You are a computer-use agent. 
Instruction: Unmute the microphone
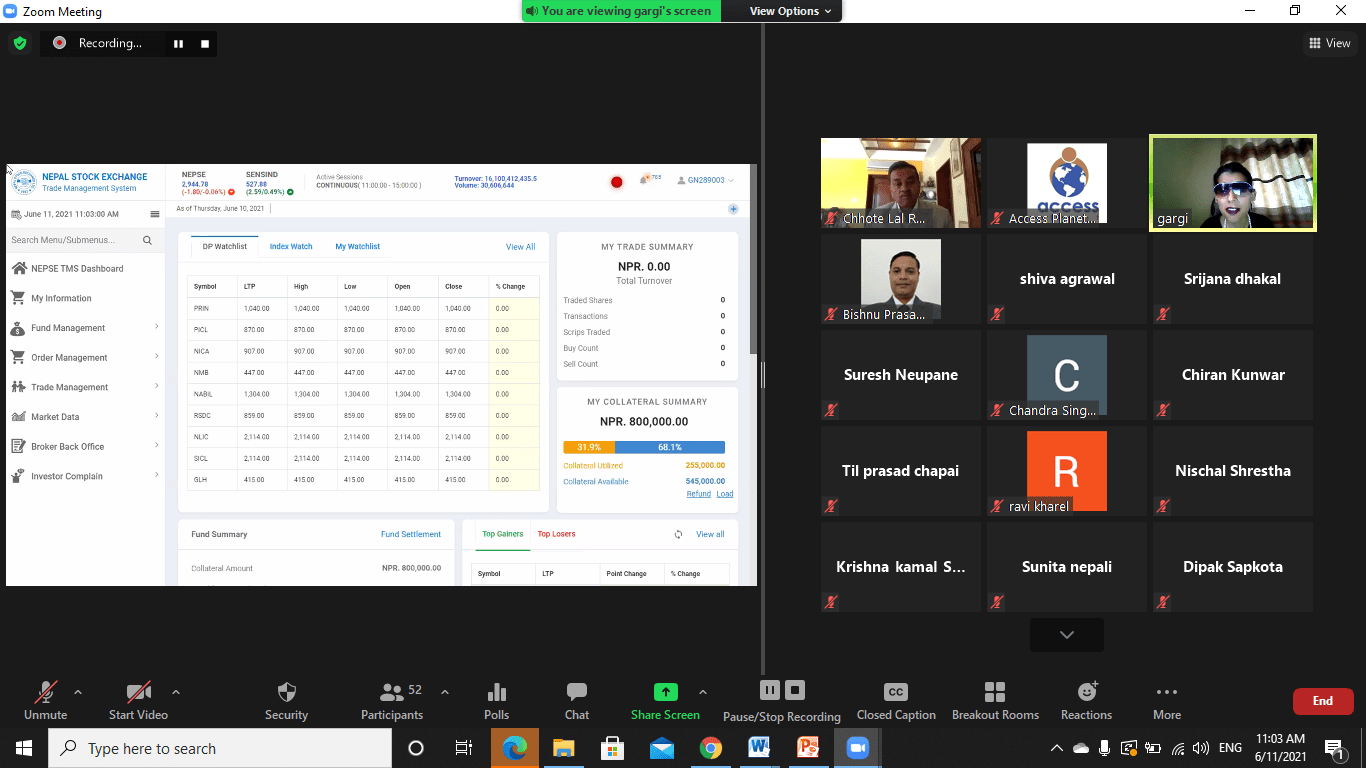click(x=45, y=692)
